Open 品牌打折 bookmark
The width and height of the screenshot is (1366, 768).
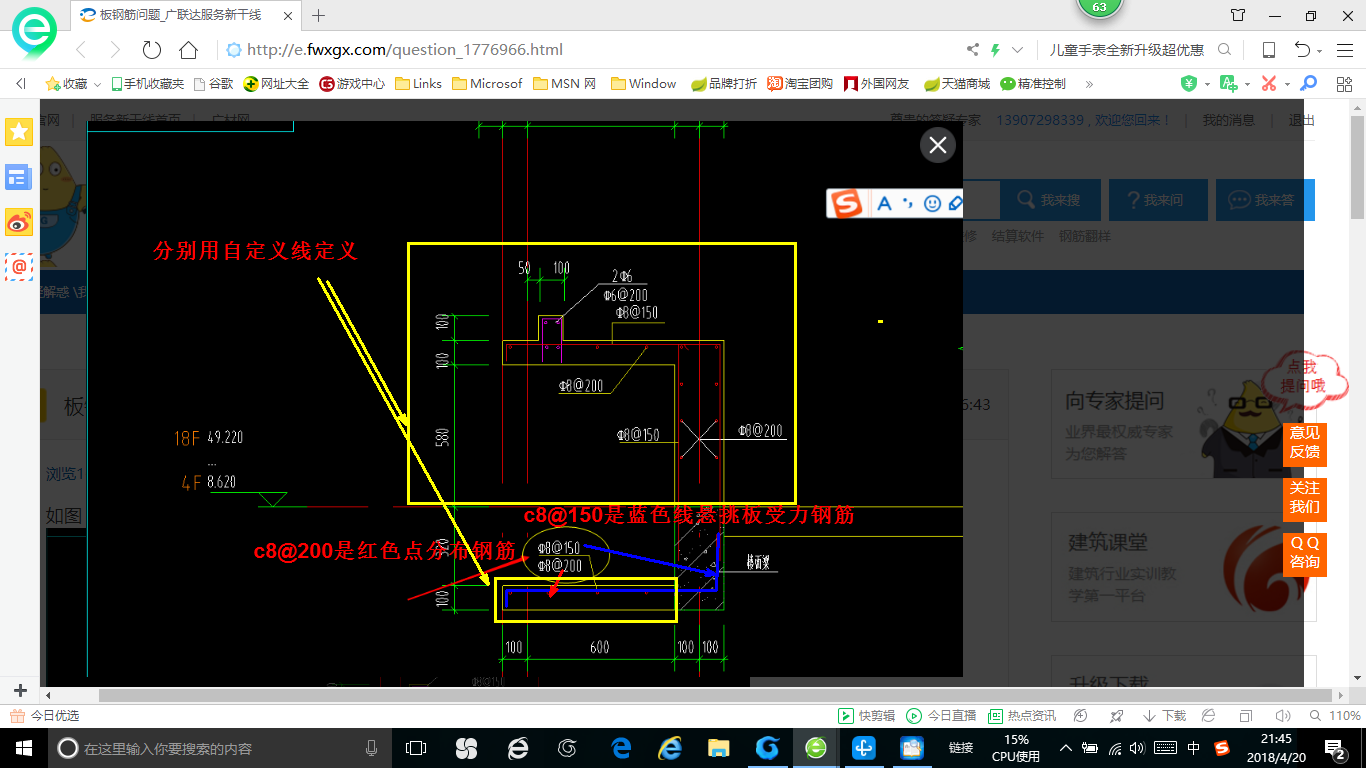click(x=724, y=84)
